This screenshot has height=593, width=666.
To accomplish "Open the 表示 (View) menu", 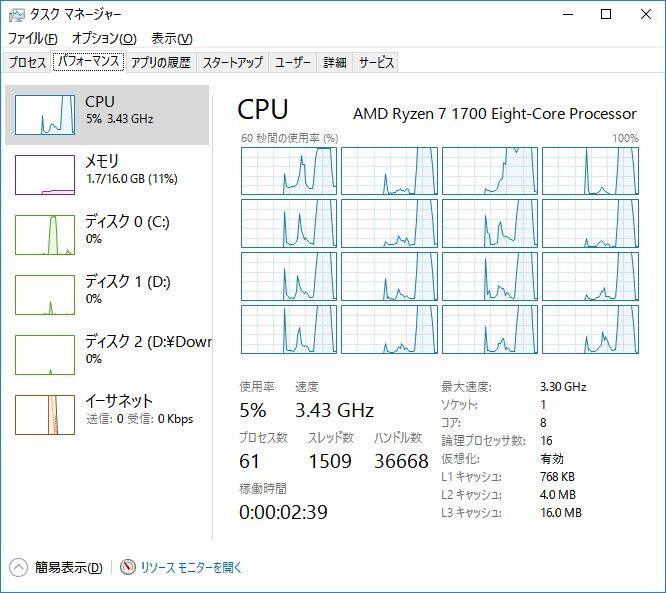I will (171, 38).
